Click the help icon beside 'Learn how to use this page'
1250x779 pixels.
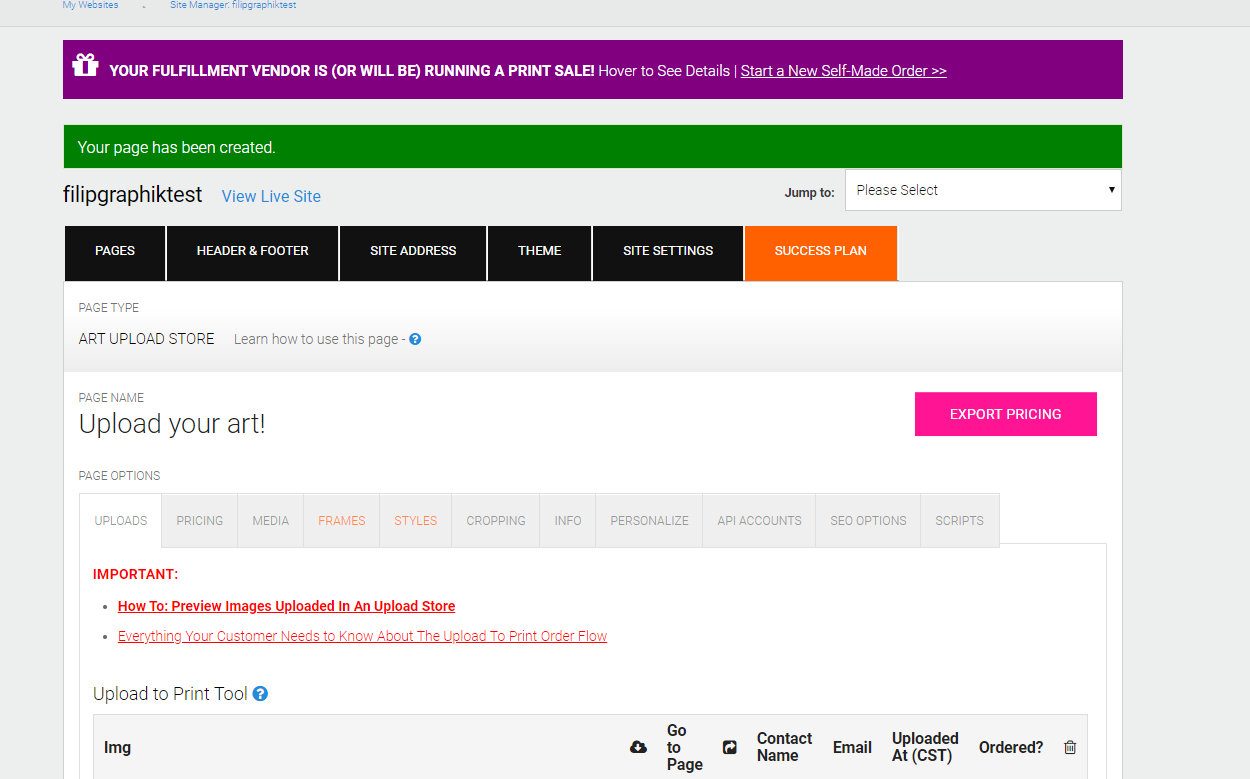[x=415, y=339]
